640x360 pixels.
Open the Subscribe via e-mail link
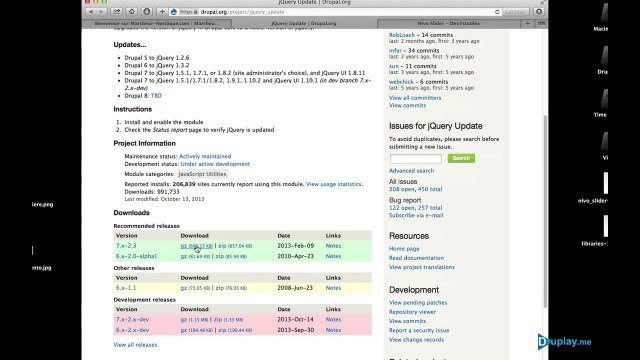pos(416,216)
